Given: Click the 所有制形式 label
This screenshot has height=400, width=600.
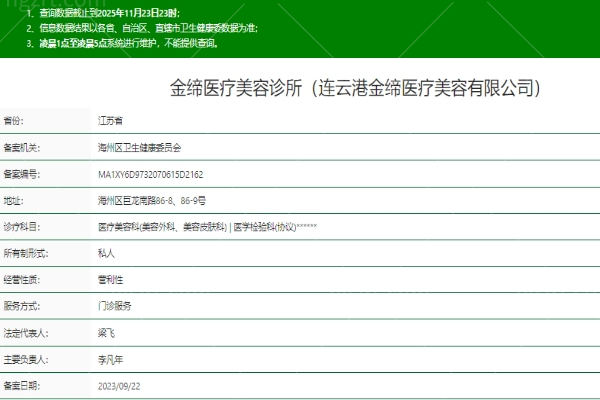Looking at the screenshot, I should tap(26, 253).
